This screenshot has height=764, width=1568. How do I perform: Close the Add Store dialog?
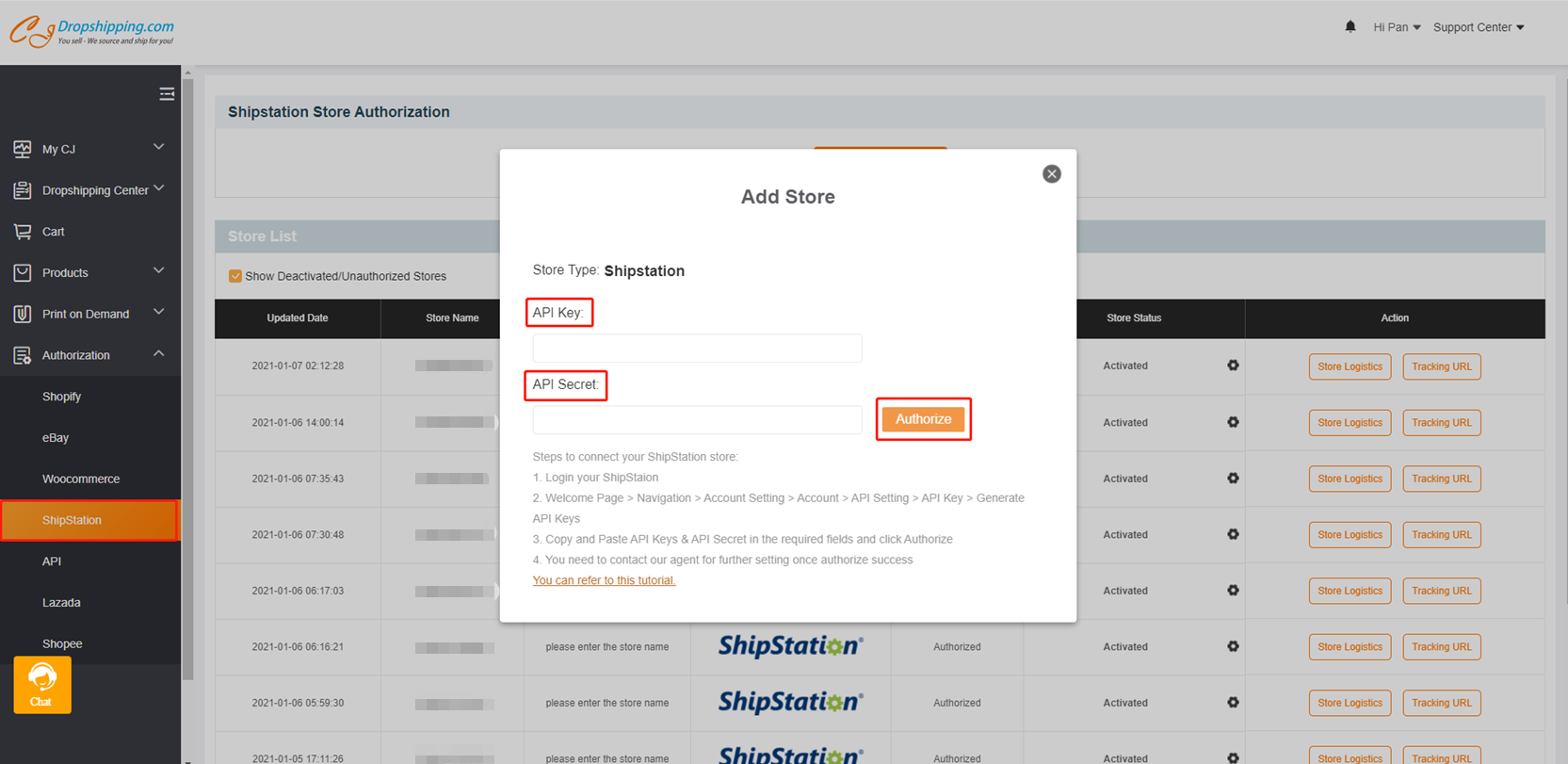click(x=1051, y=174)
